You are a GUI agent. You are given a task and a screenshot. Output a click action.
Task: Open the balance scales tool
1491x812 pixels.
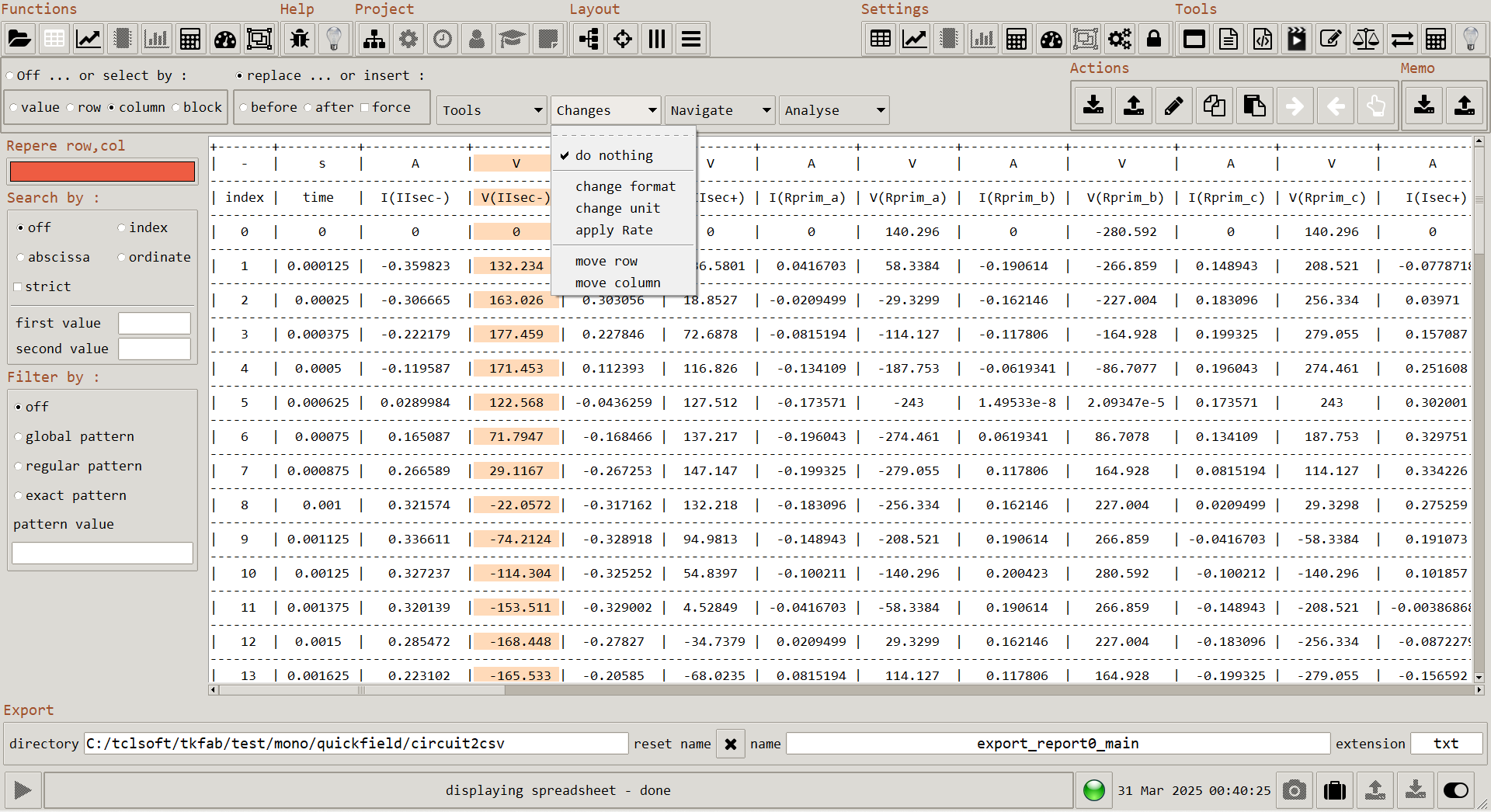pyautogui.click(x=1365, y=39)
